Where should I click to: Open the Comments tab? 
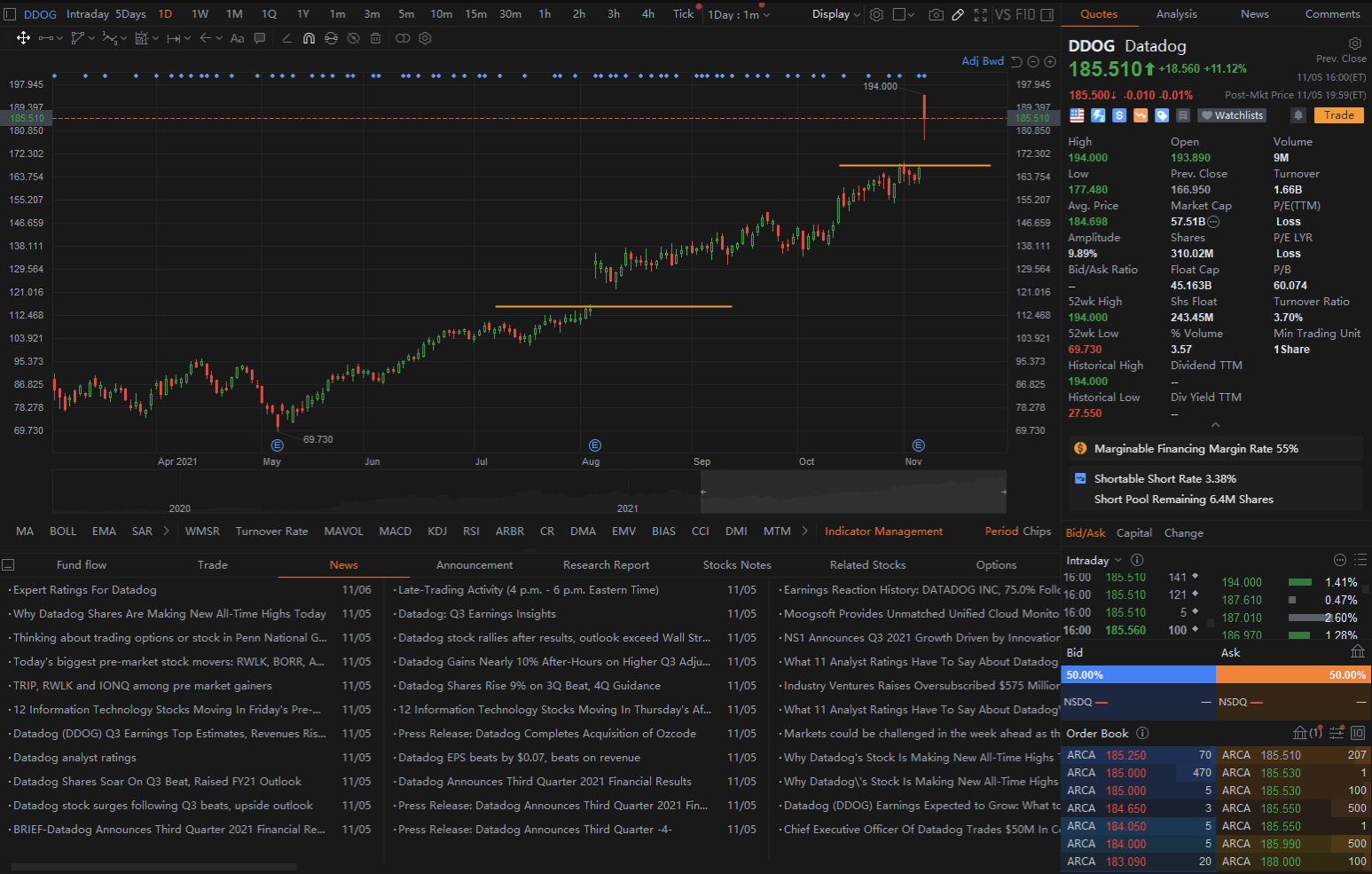1332,14
